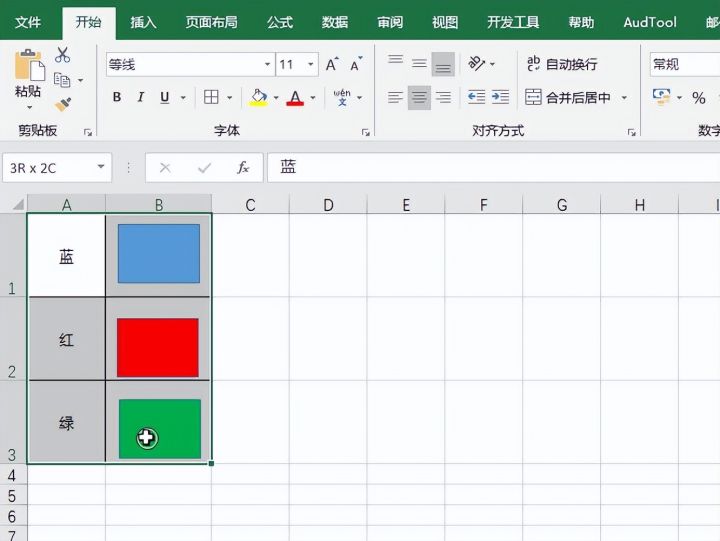Open the font size 11 dropdown
The image size is (720, 541).
(311, 64)
